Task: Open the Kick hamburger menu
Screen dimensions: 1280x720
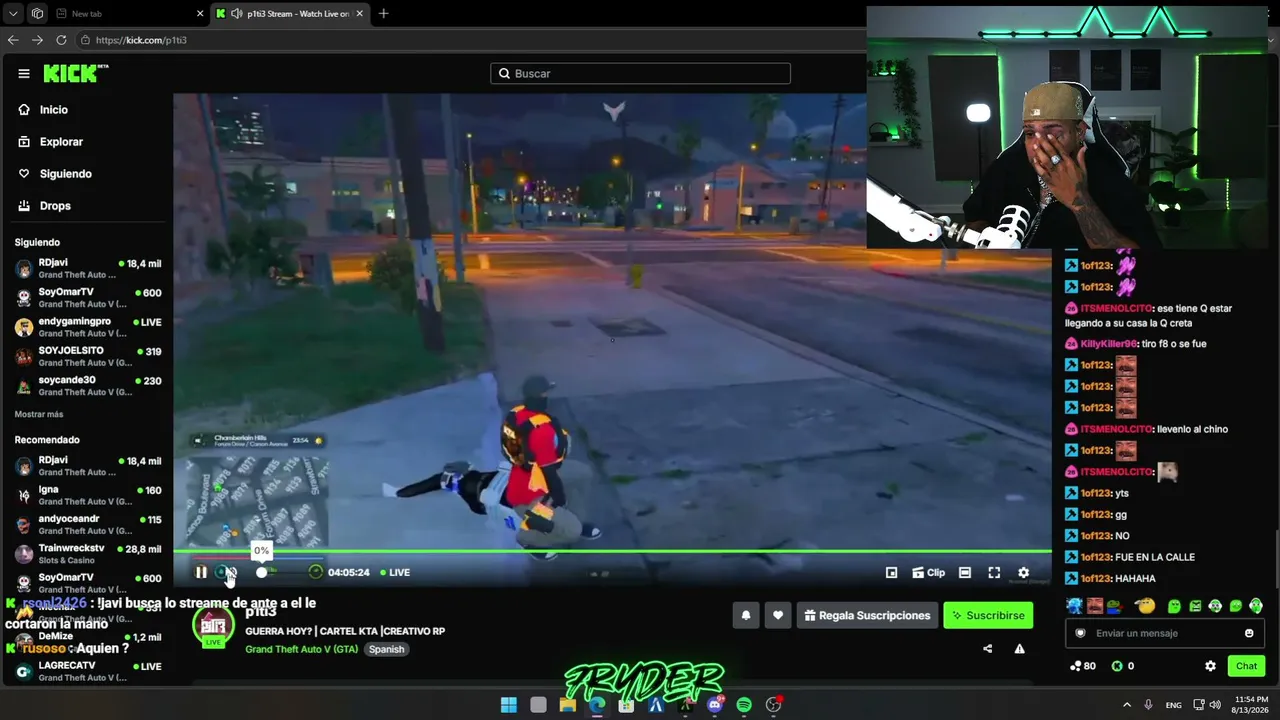Action: 24,73
